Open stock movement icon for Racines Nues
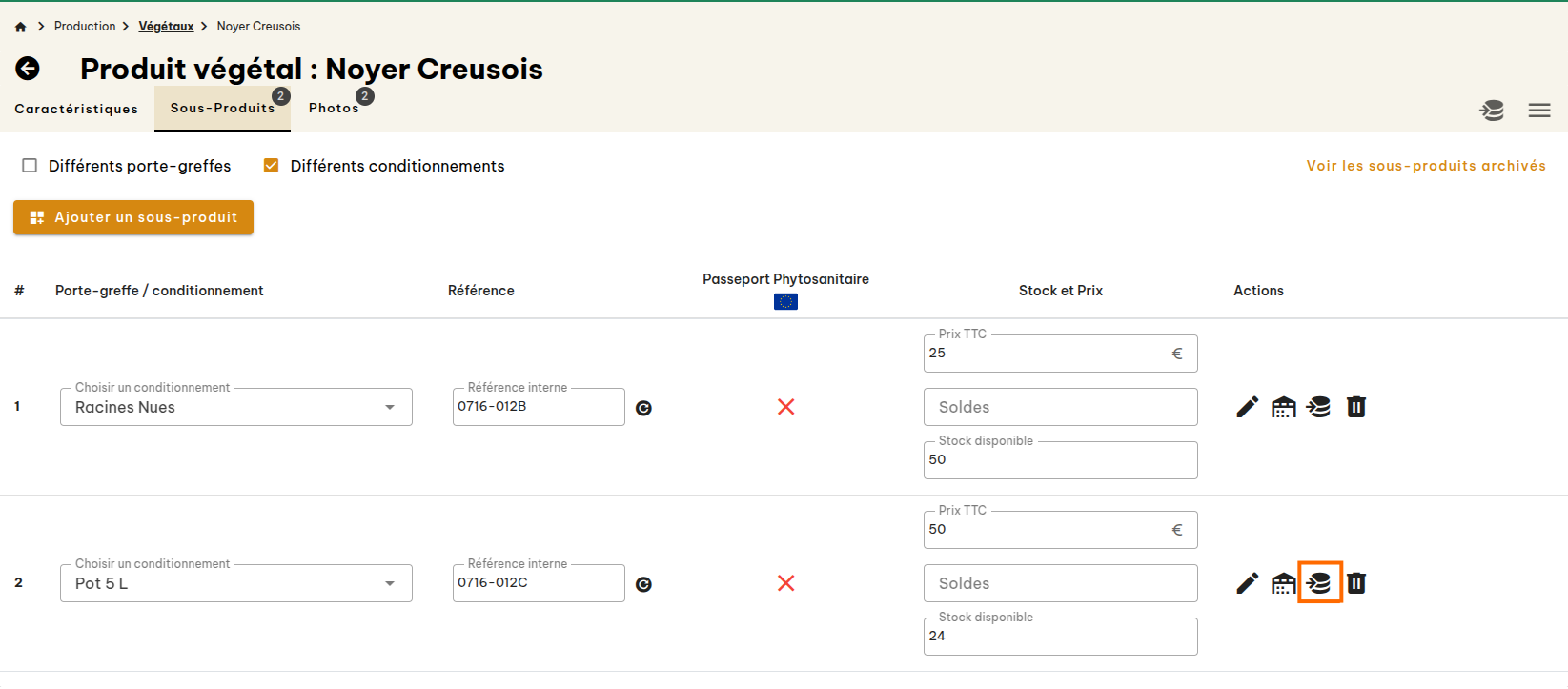Screen dimensions: 1568x689 1319,407
